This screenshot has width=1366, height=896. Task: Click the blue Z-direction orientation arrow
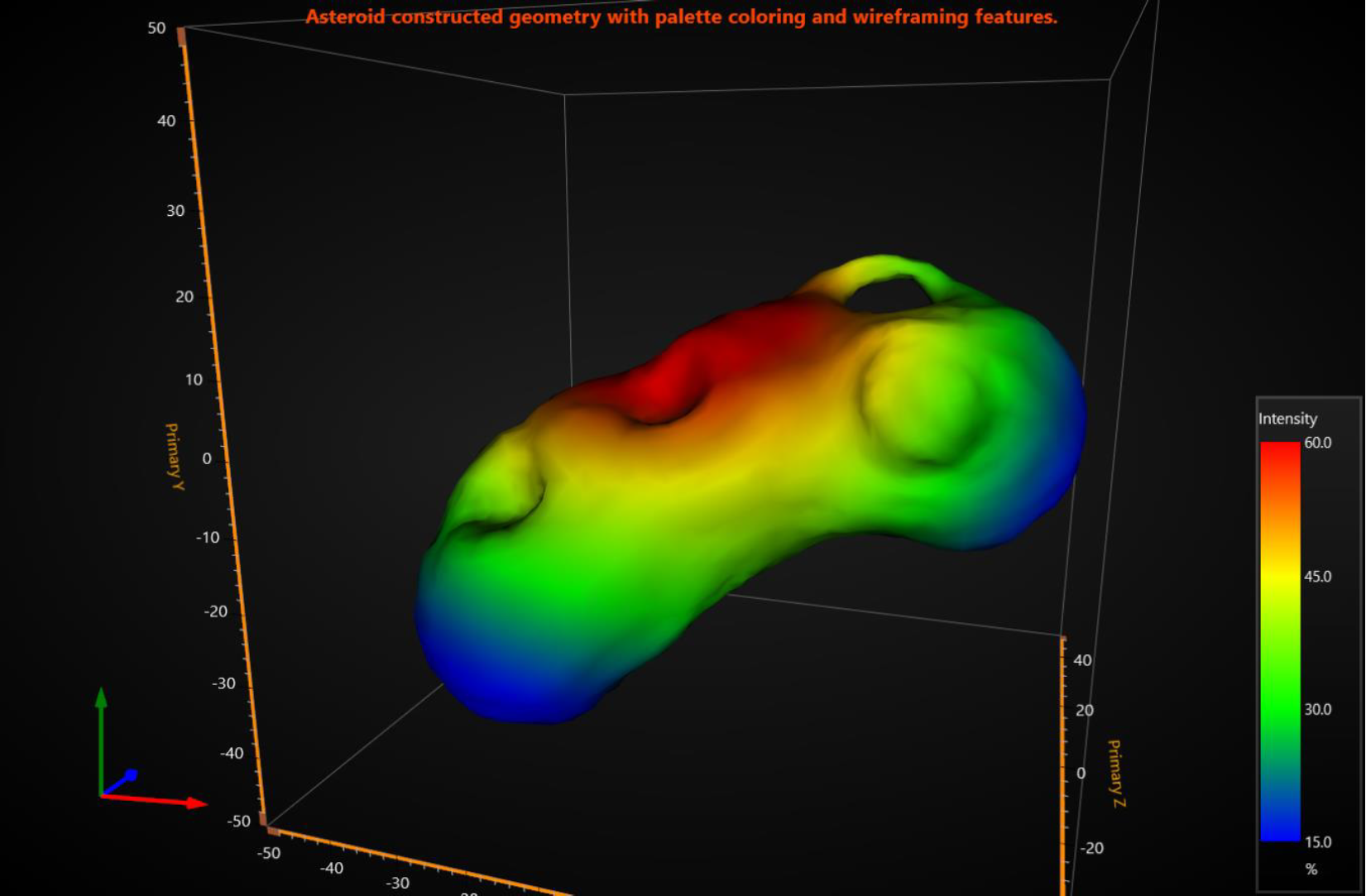coord(120,782)
